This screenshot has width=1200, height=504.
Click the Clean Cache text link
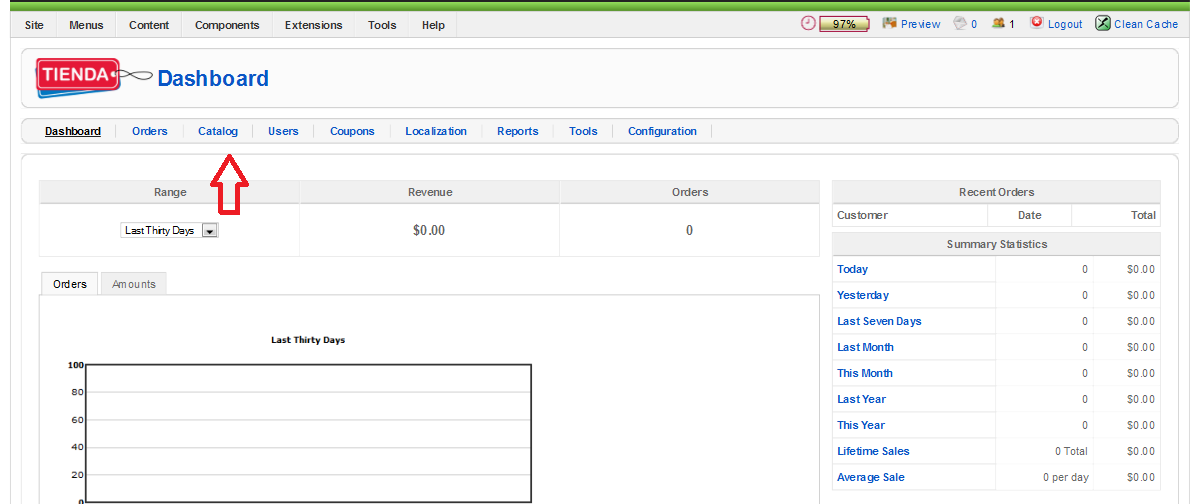(x=1146, y=24)
